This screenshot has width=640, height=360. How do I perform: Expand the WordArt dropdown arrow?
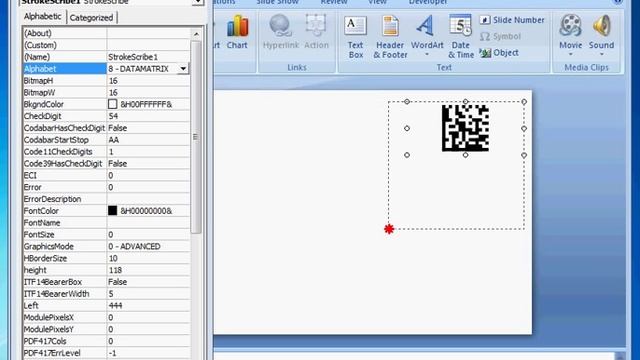(x=427, y=54)
